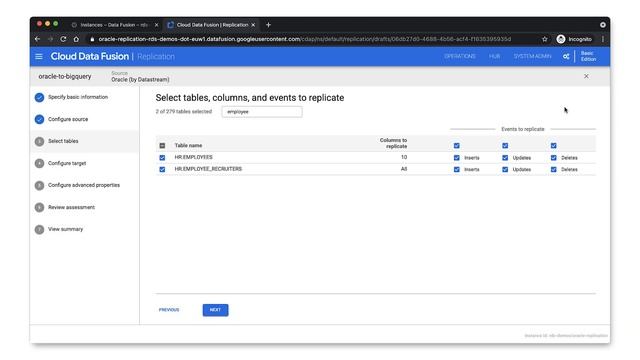
Task: Click the Basic Edition label
Action: (x=588, y=56)
